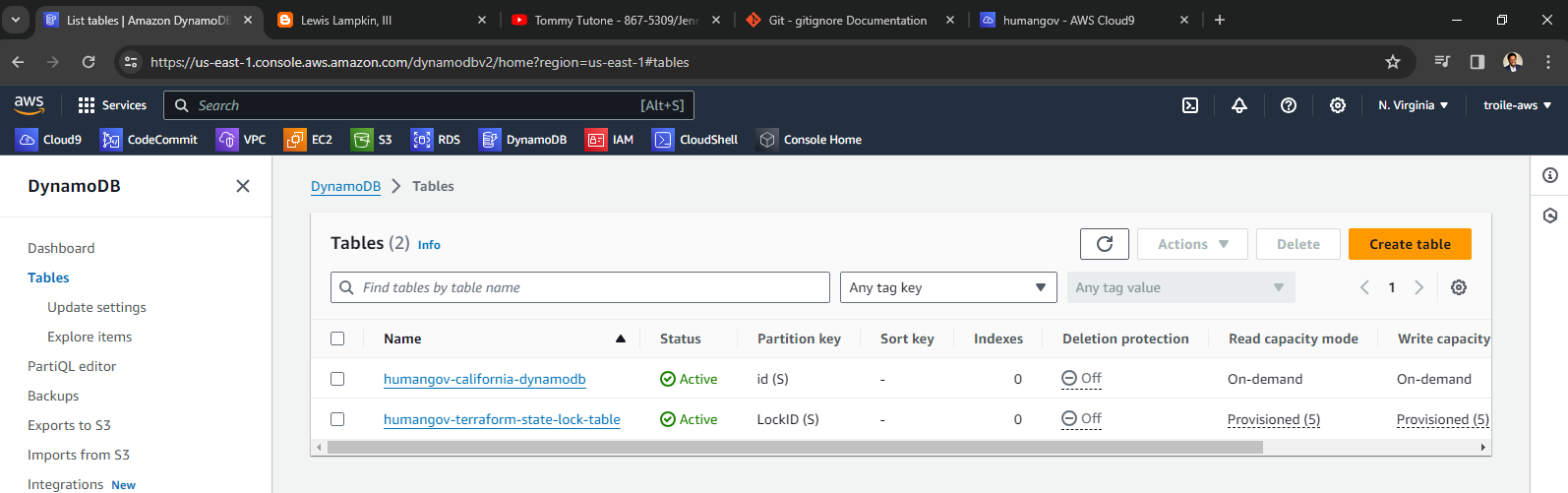Open the IAM shortcut in the favorites bar

[610, 140]
